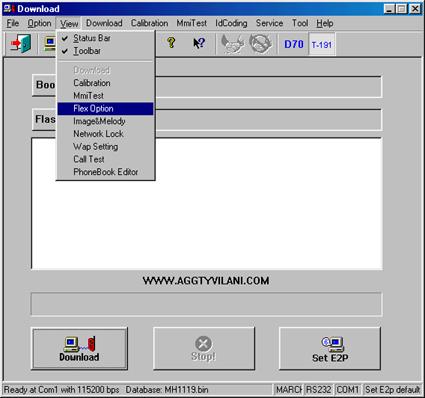This screenshot has height=398, width=425.
Task: Click the COM1 status bar entry
Action: 348,389
